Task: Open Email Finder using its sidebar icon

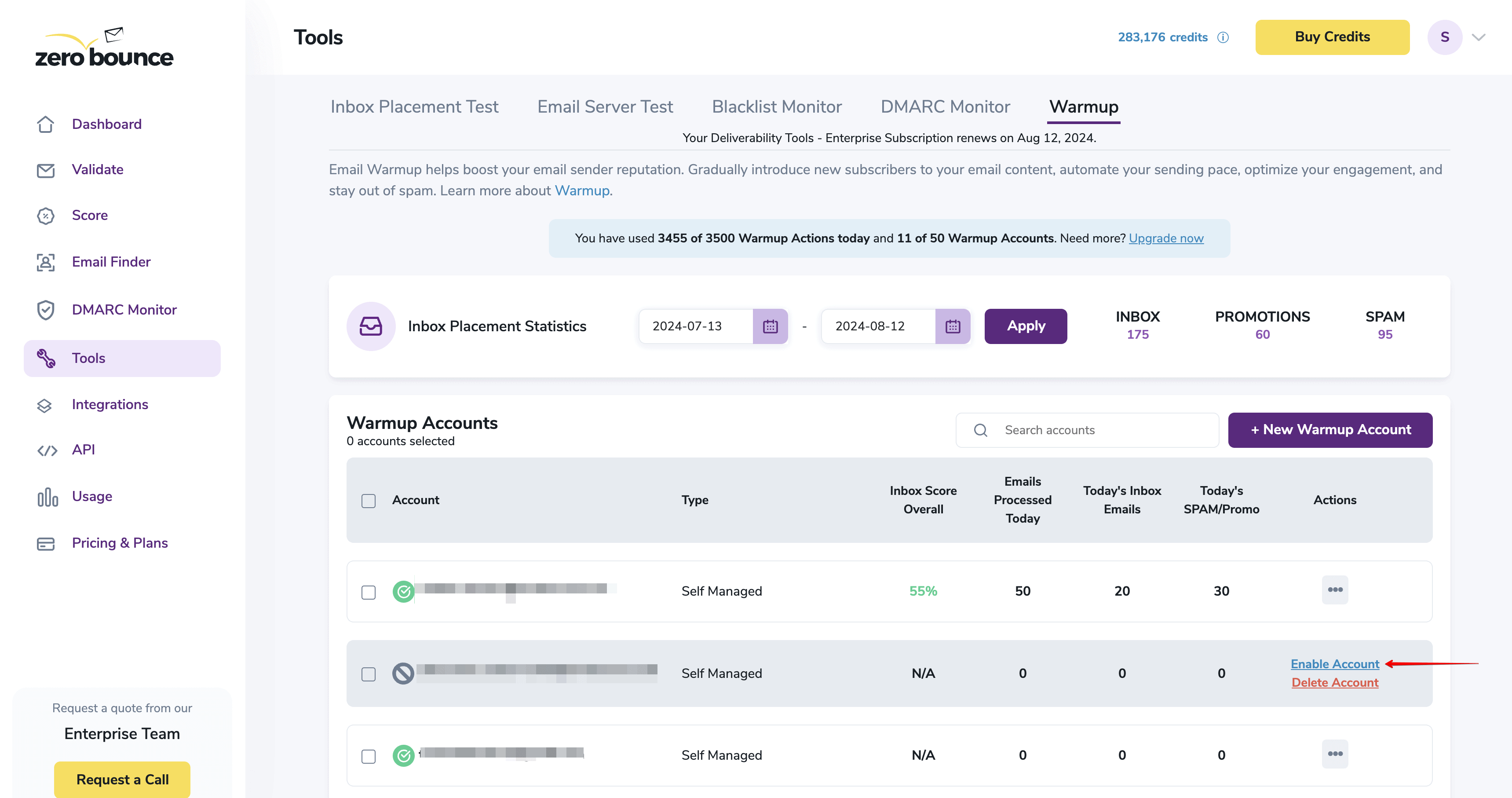Action: 46,263
